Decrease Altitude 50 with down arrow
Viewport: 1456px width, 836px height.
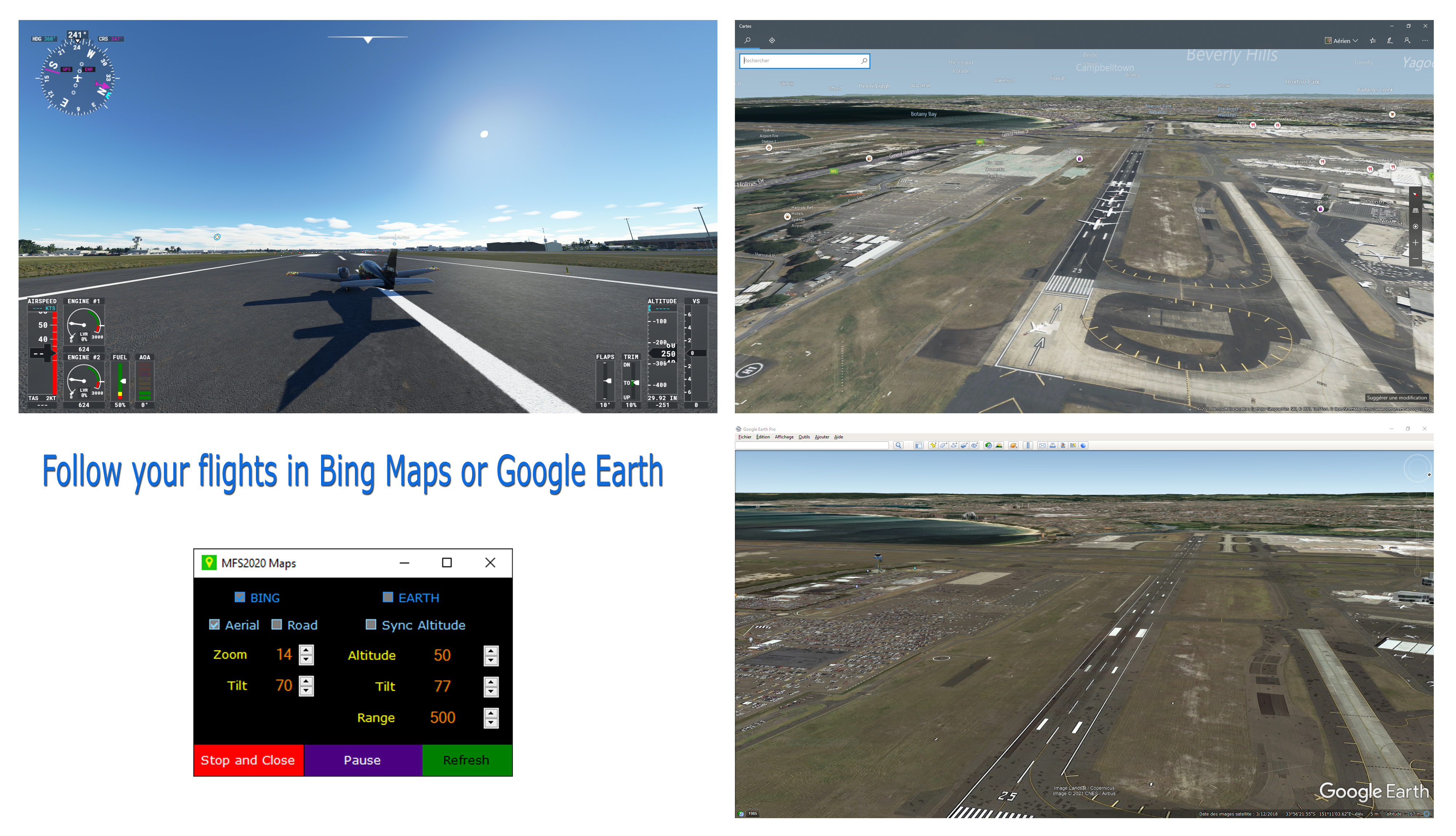[x=491, y=661]
